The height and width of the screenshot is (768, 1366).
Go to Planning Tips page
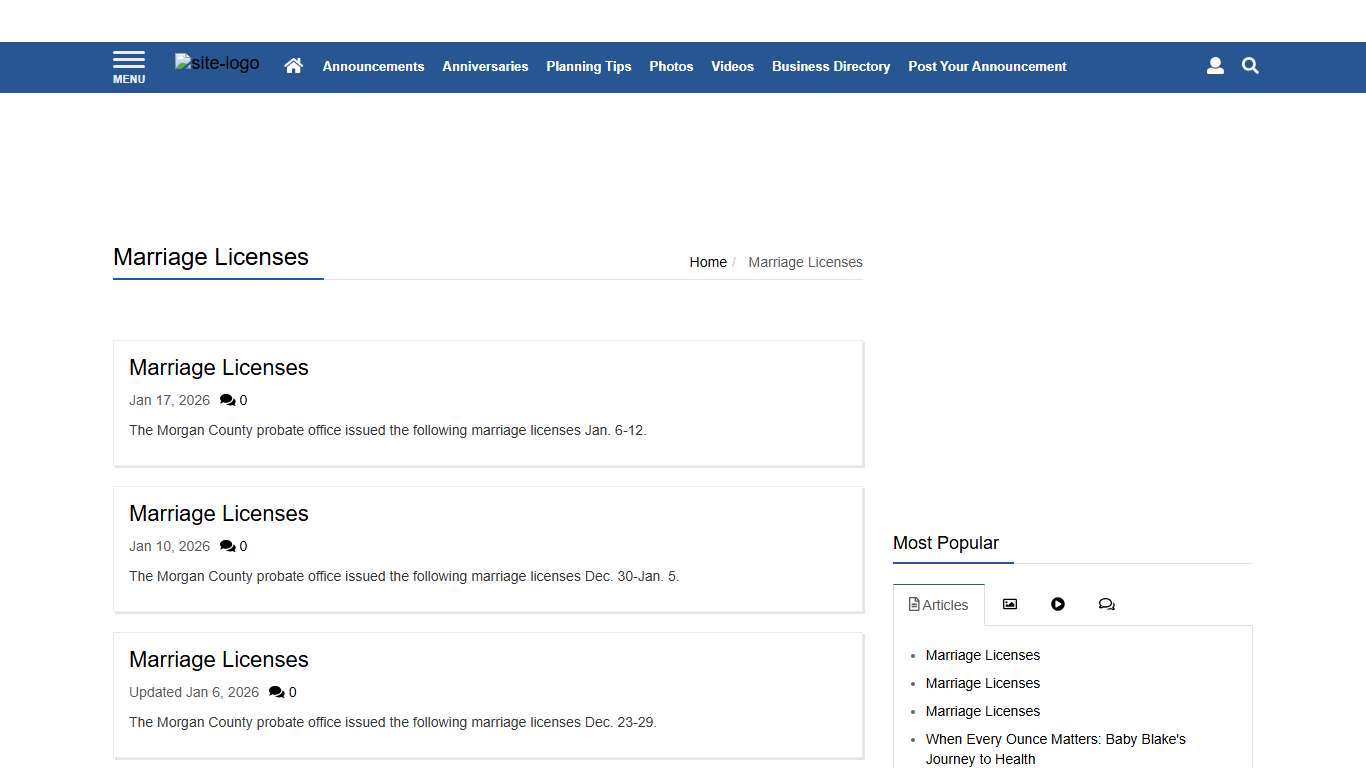(x=588, y=66)
